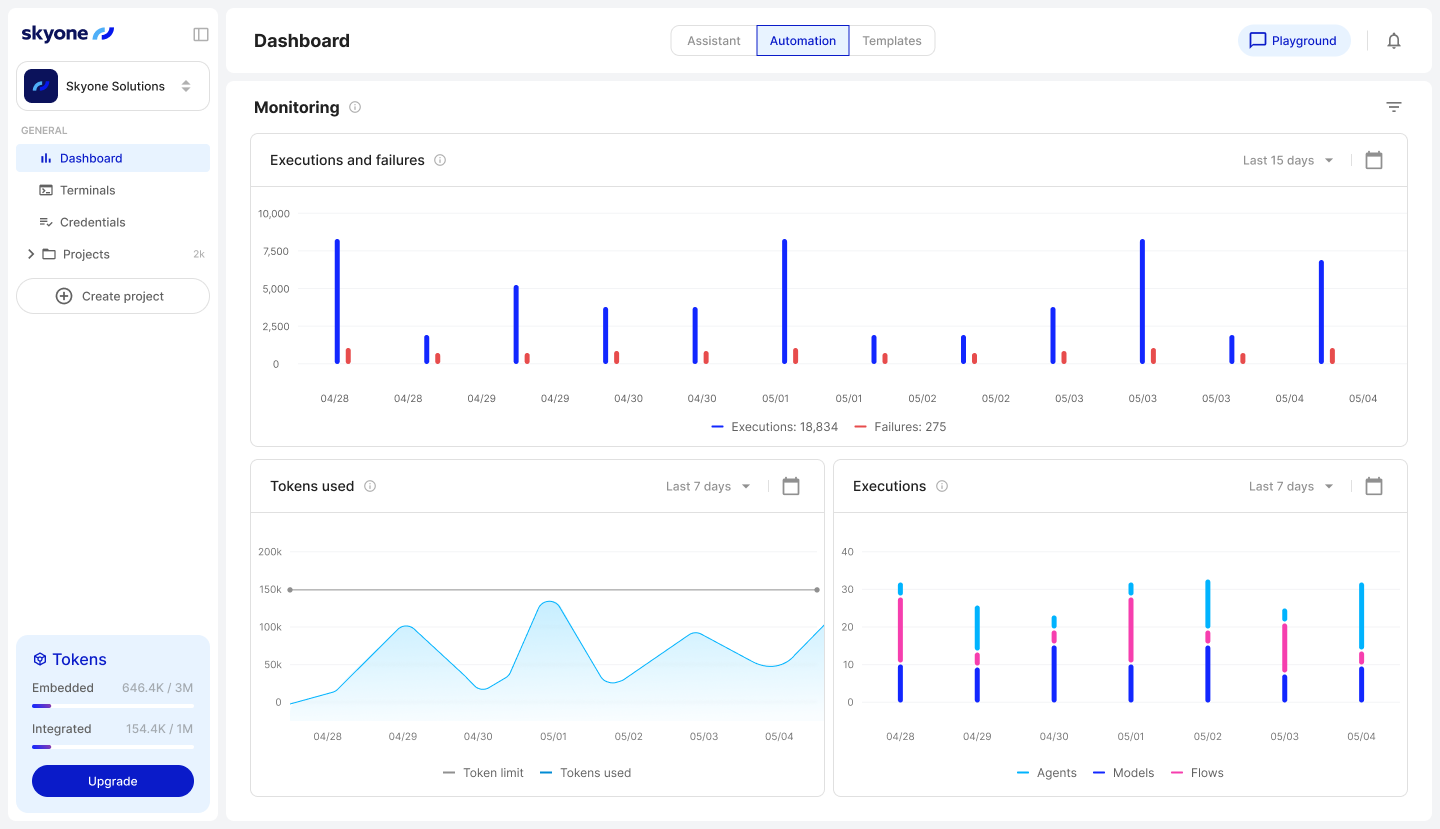Click info icon next to Tokens used
1440x829 pixels.
point(370,486)
